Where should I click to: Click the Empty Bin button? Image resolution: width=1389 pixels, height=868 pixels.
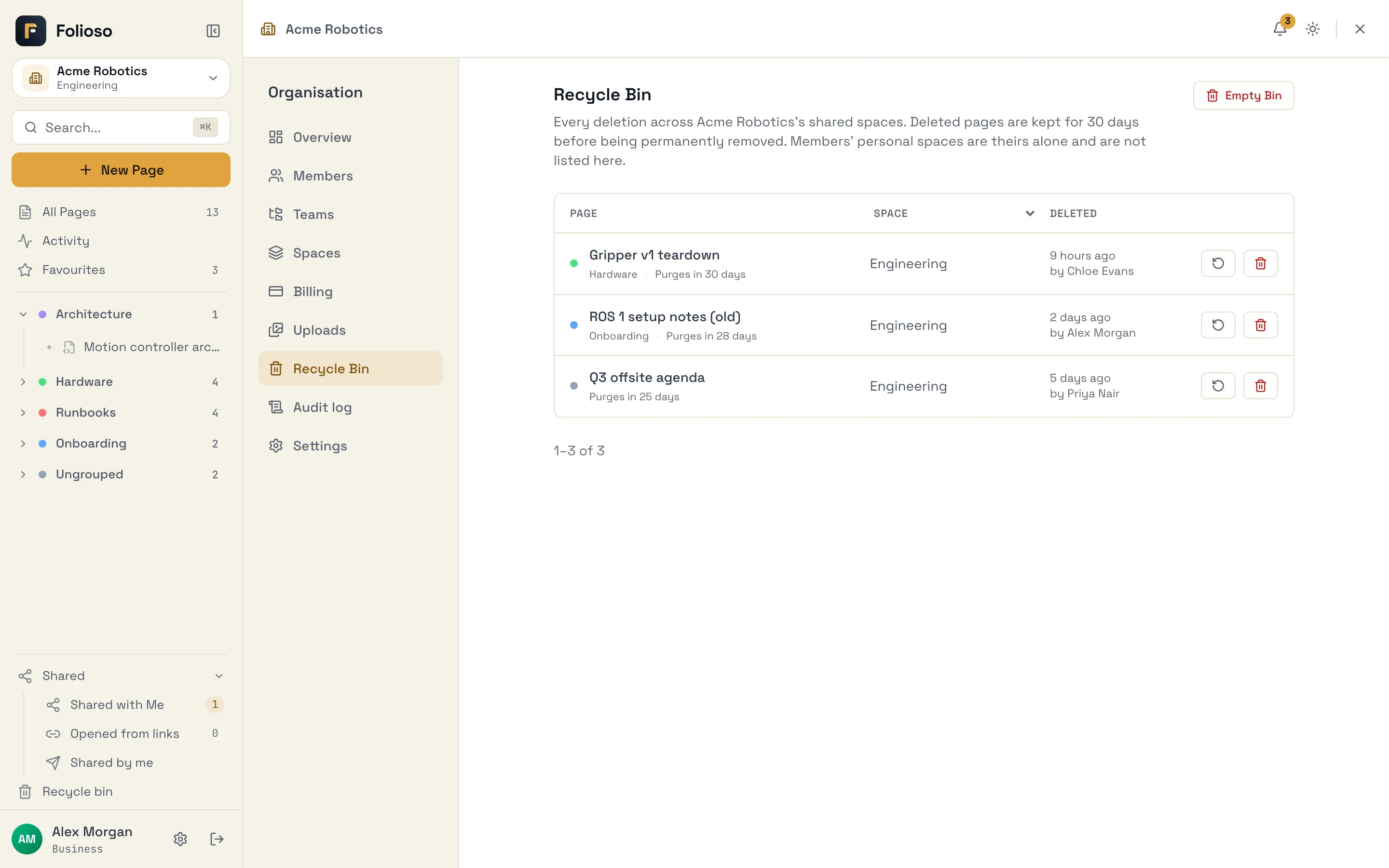point(1243,95)
